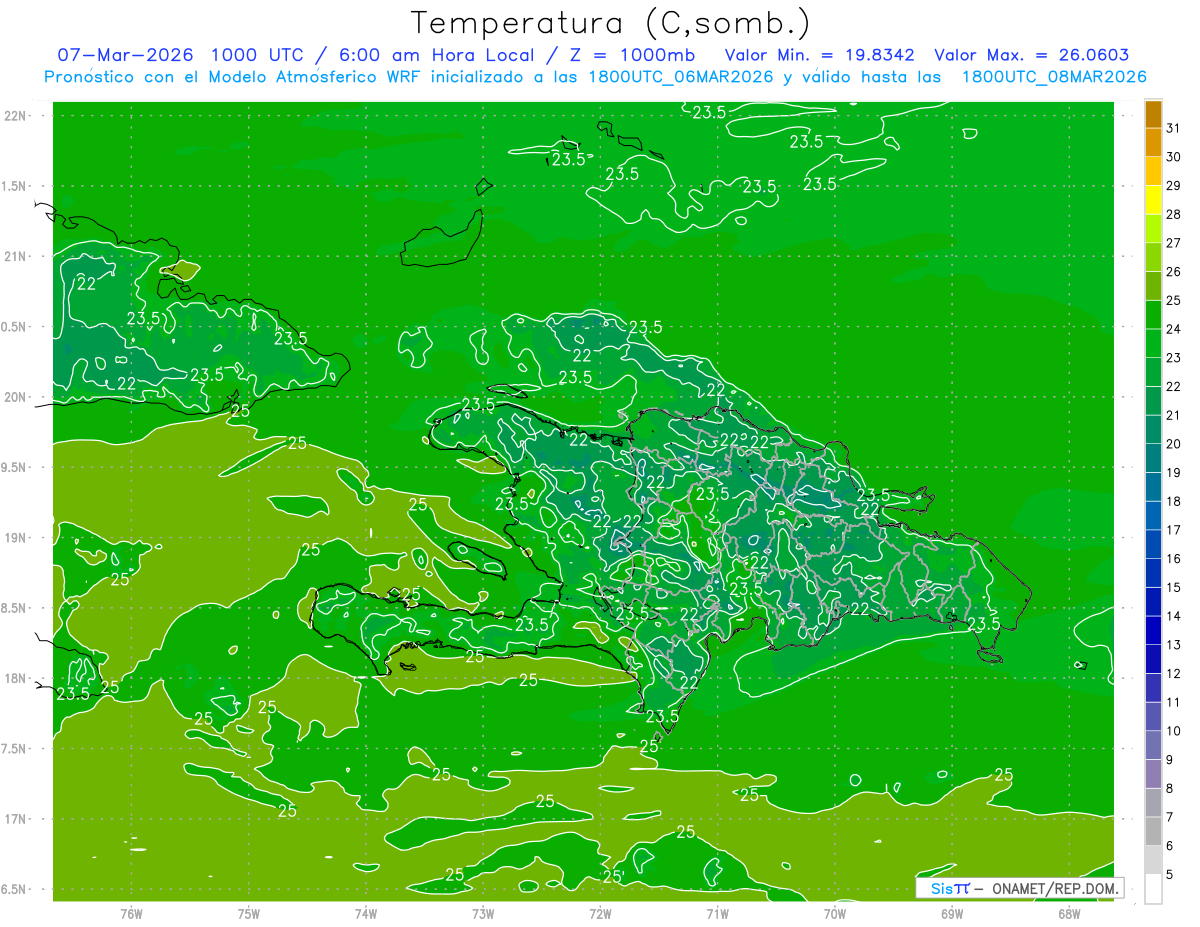Pick the gray swatch between legend 6 and 7

tap(1153, 831)
